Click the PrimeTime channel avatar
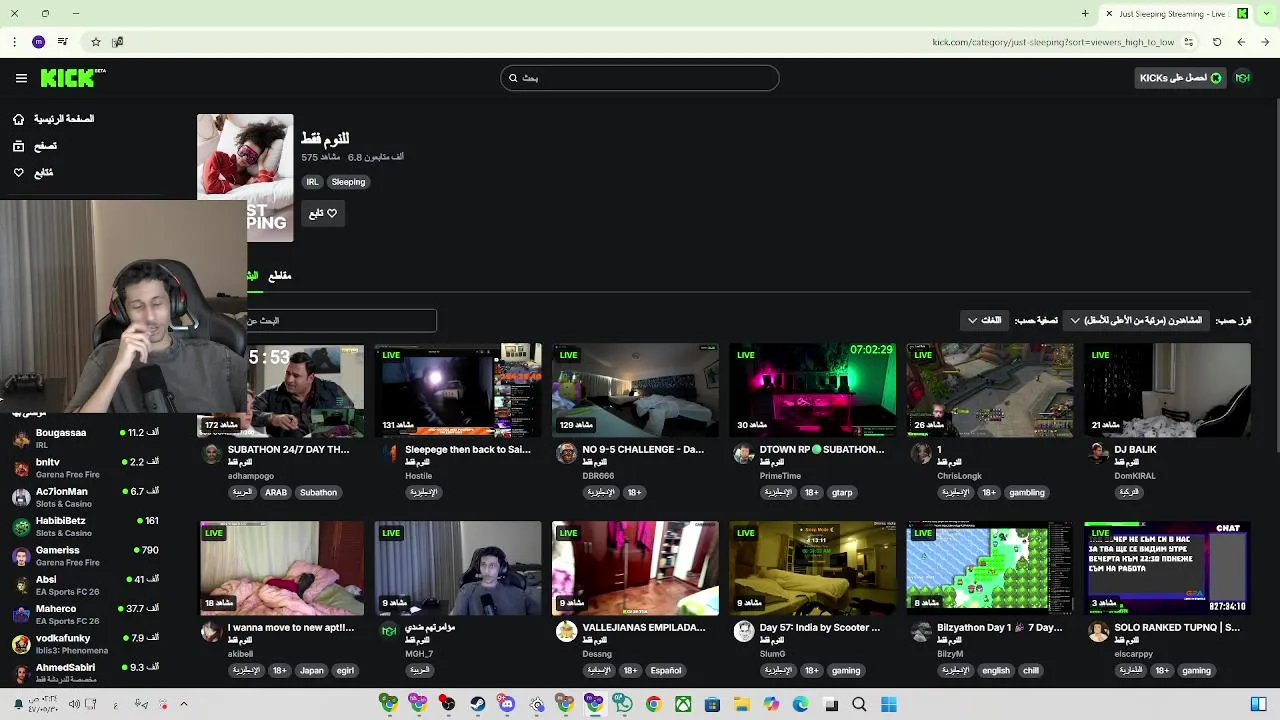 pos(743,454)
